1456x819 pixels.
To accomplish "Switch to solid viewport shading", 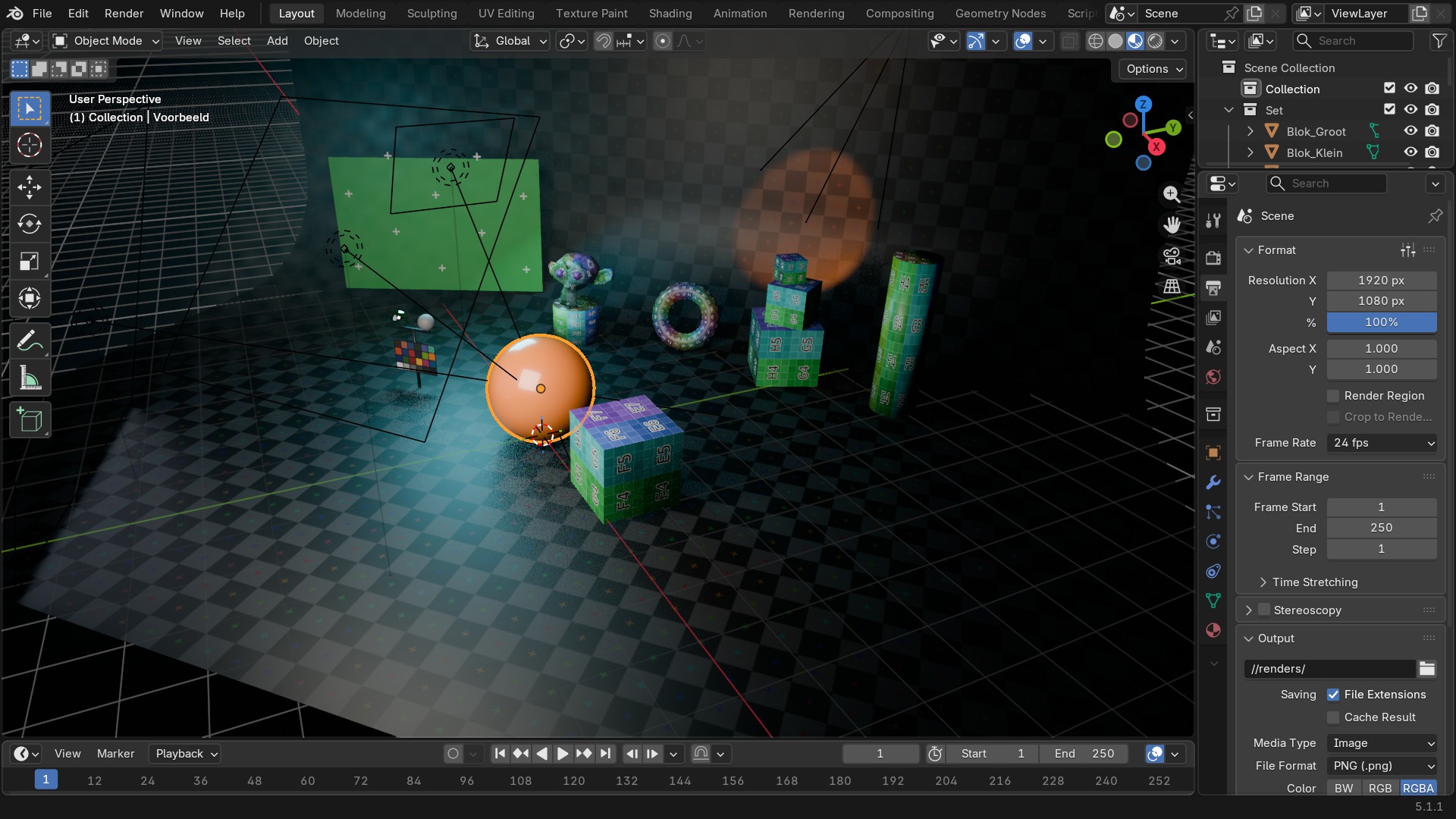I will click(x=1115, y=41).
